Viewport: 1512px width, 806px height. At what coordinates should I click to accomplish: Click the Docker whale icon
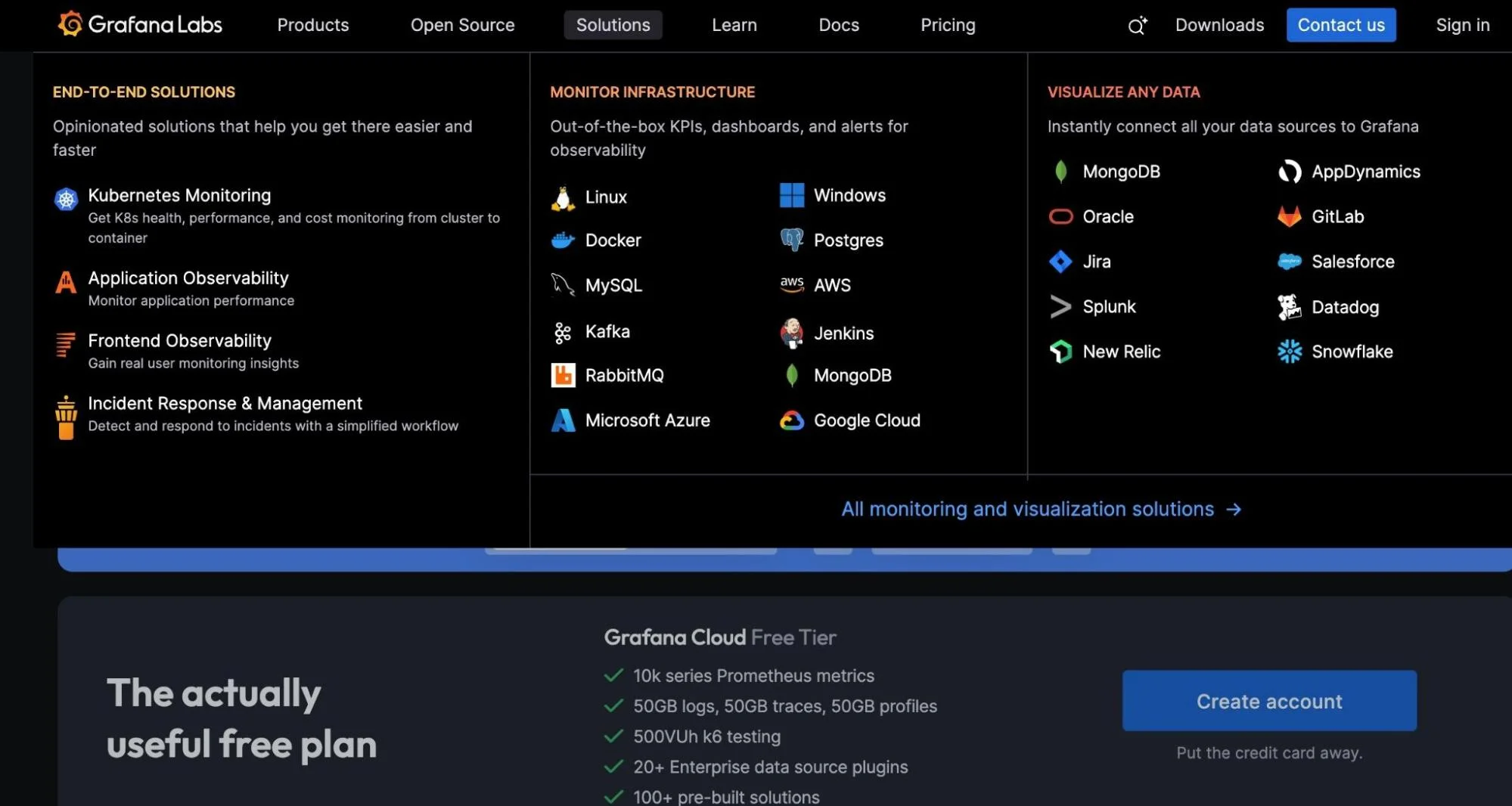[563, 240]
